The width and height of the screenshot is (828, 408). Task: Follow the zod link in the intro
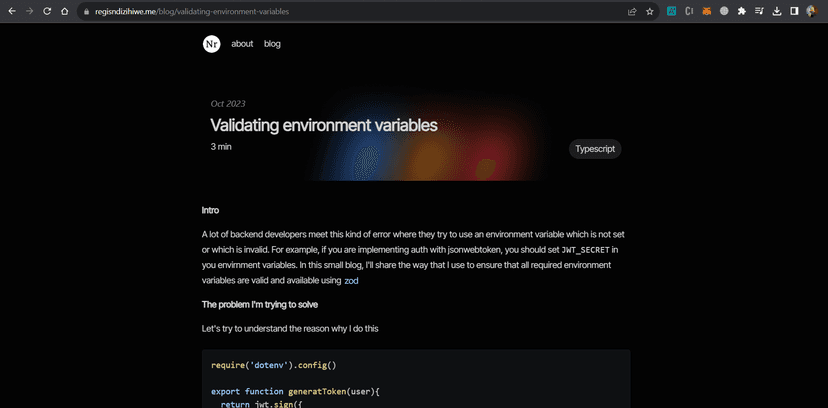(x=351, y=282)
